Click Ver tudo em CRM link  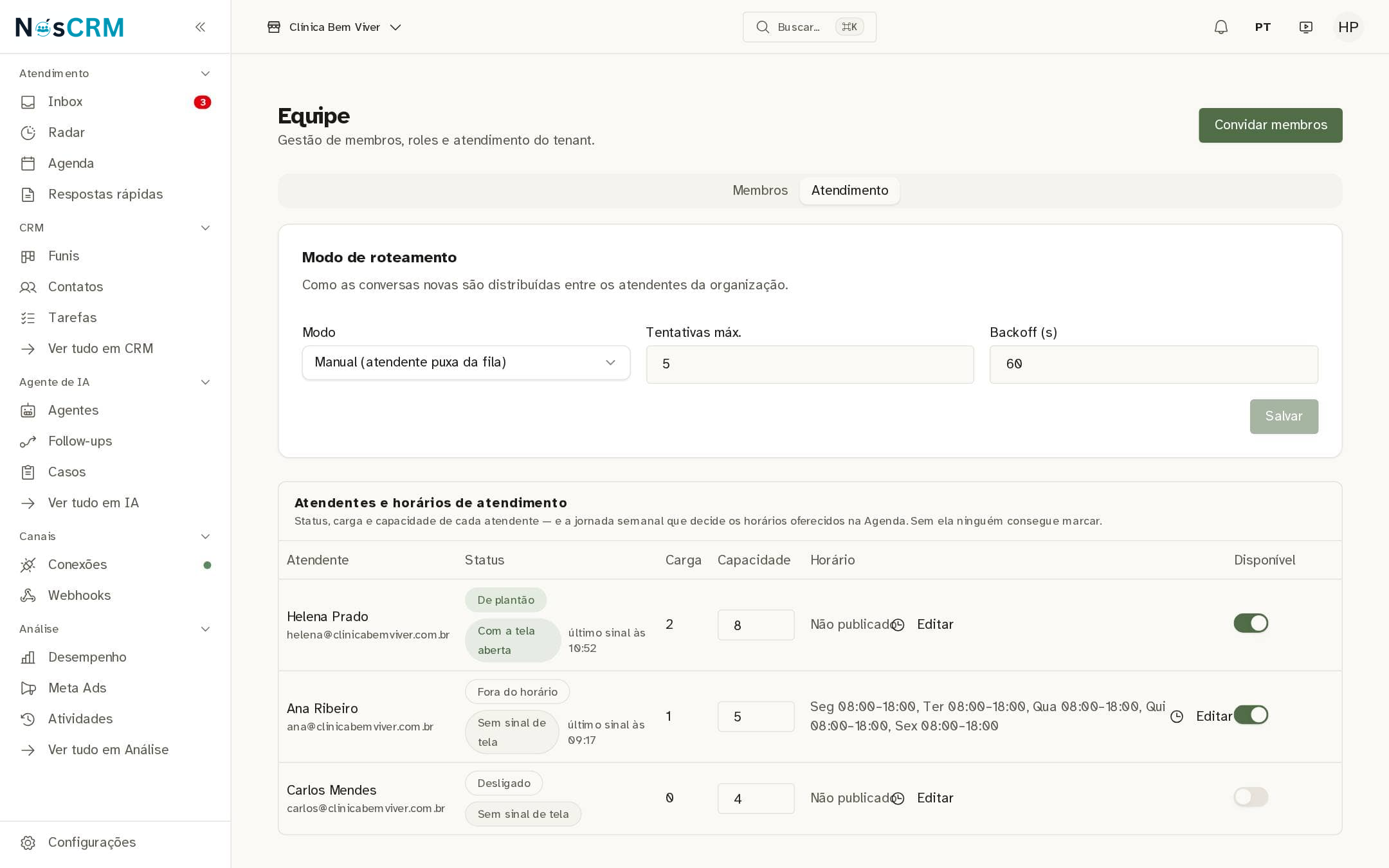tap(115, 348)
